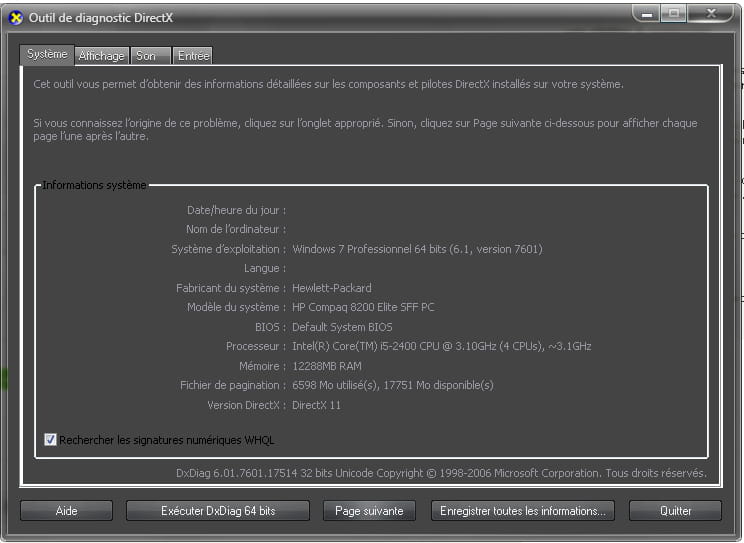Click the Fichier de pagination label
Image resolution: width=744 pixels, height=543 pixels.
[x=233, y=385]
